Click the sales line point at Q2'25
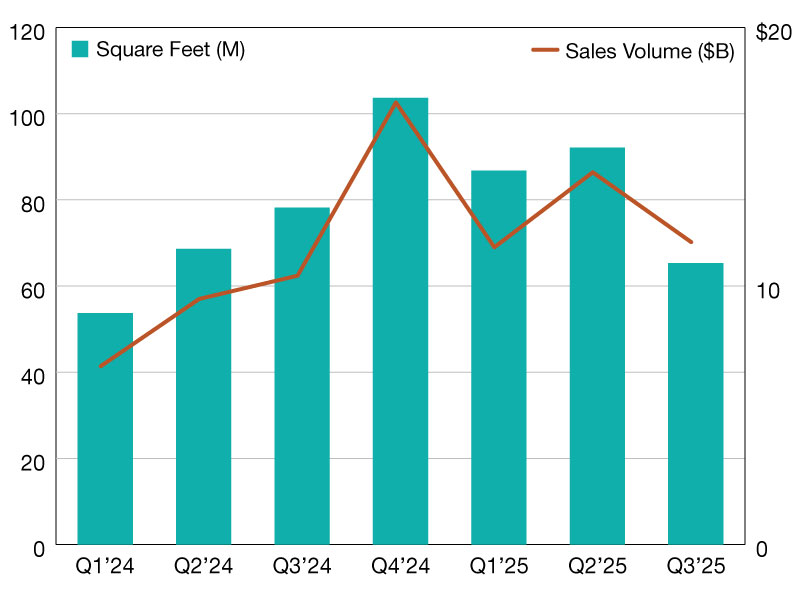This screenshot has width=800, height=600. pos(593,172)
